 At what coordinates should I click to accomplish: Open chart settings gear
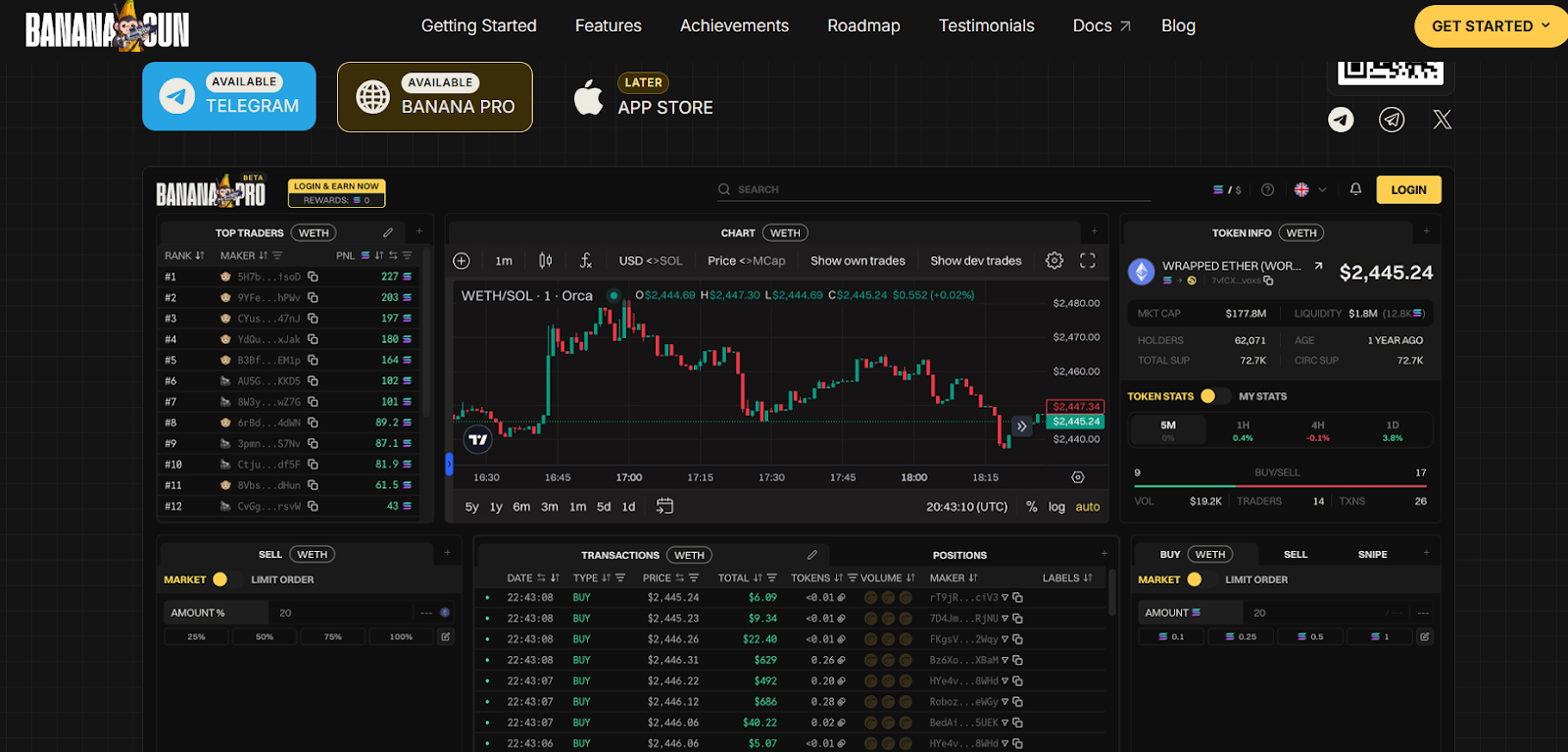[x=1054, y=261]
